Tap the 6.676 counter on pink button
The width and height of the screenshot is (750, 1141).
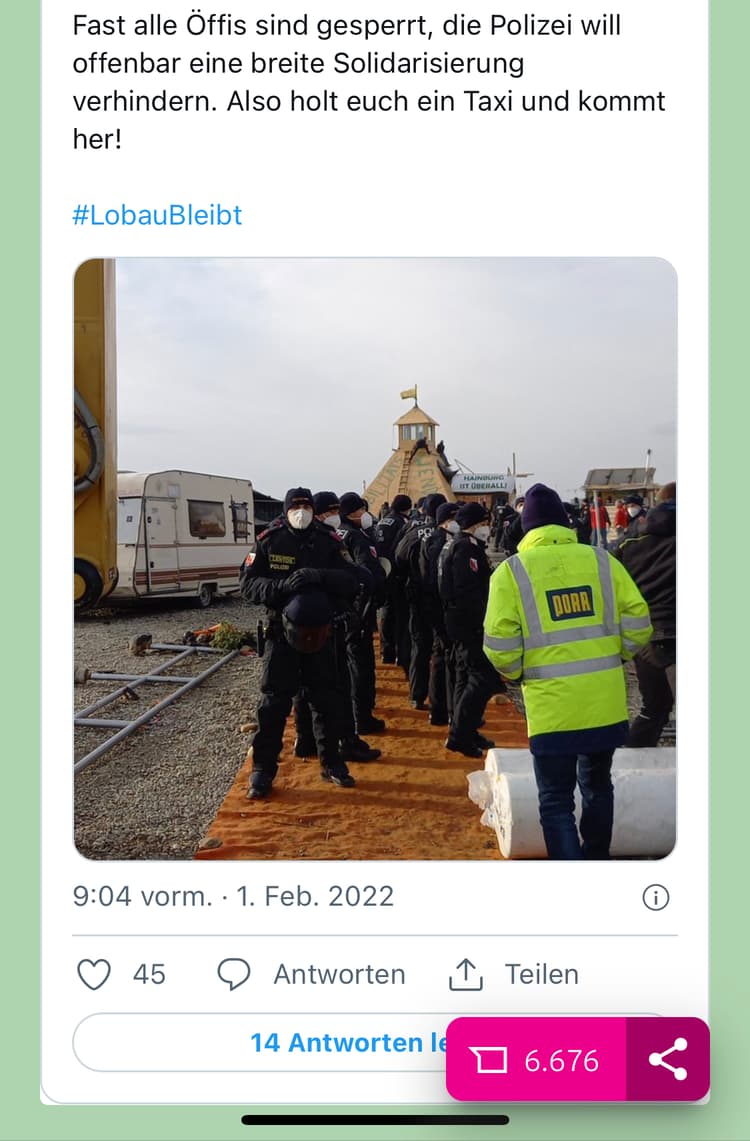(562, 1061)
